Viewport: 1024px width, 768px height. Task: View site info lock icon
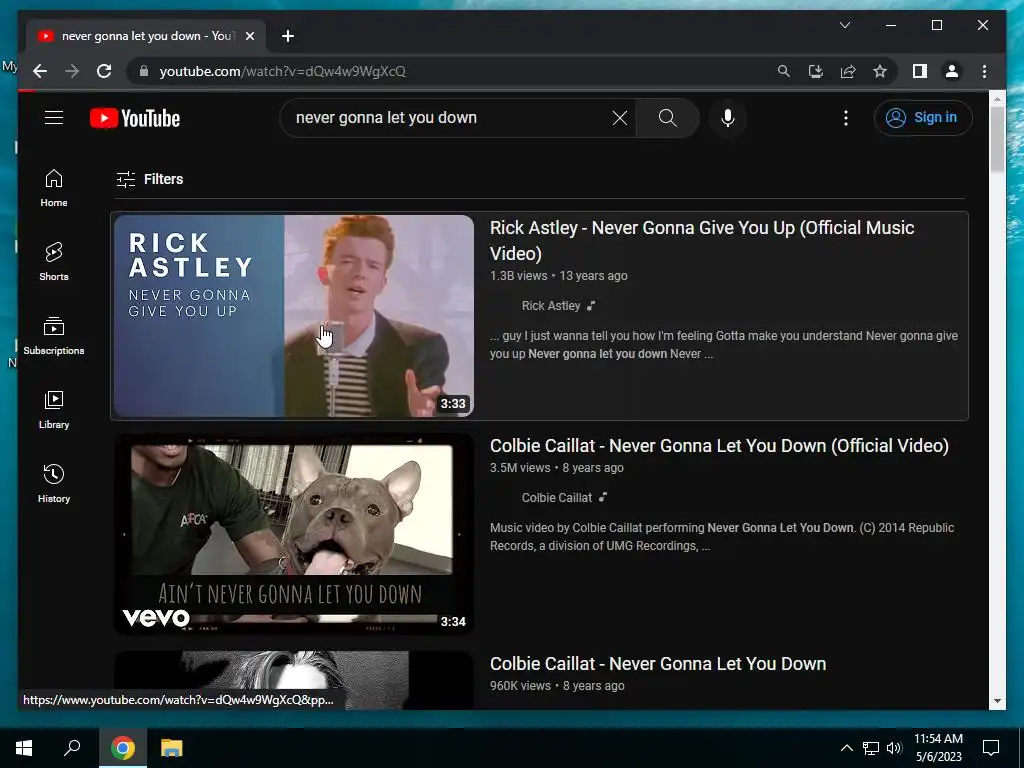click(144, 71)
